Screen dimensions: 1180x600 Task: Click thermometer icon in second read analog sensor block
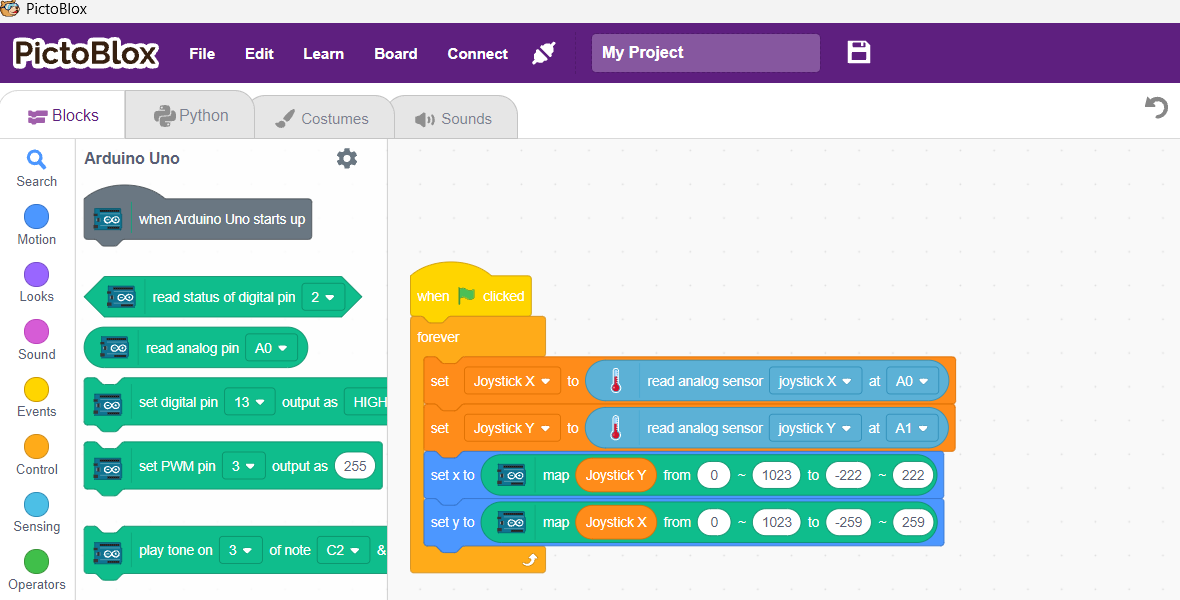click(x=616, y=428)
